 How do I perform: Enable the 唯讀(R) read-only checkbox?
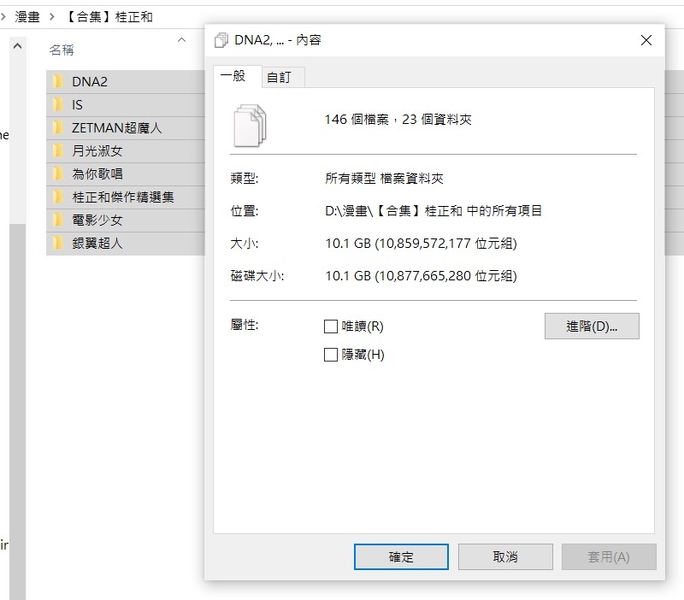click(331, 326)
